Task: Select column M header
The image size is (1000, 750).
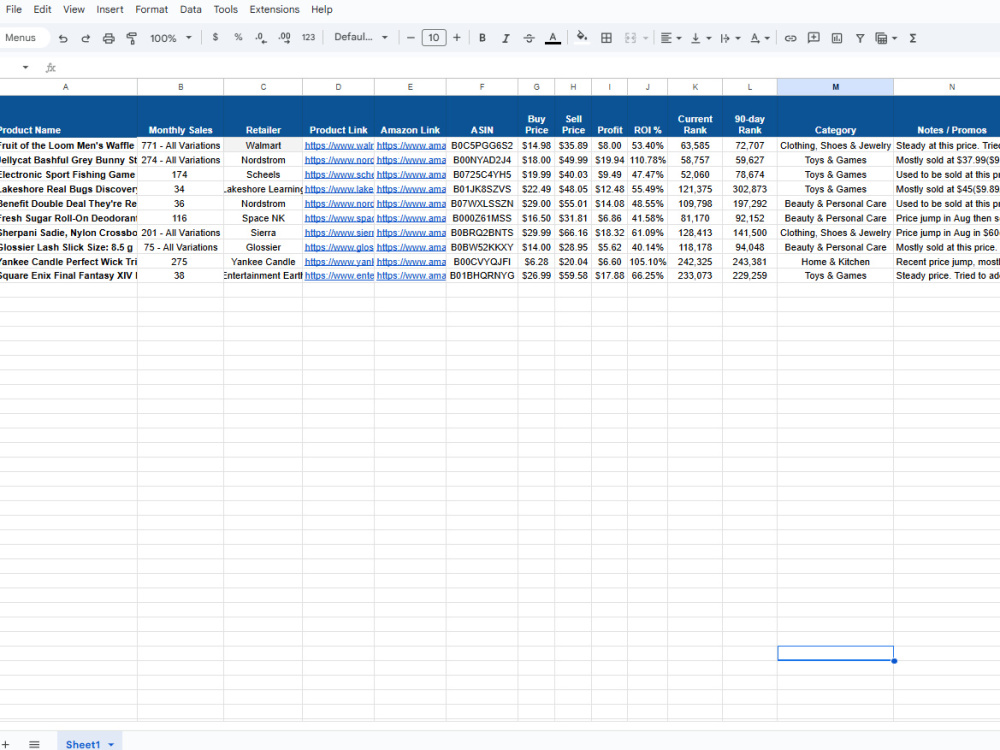Action: 835,87
